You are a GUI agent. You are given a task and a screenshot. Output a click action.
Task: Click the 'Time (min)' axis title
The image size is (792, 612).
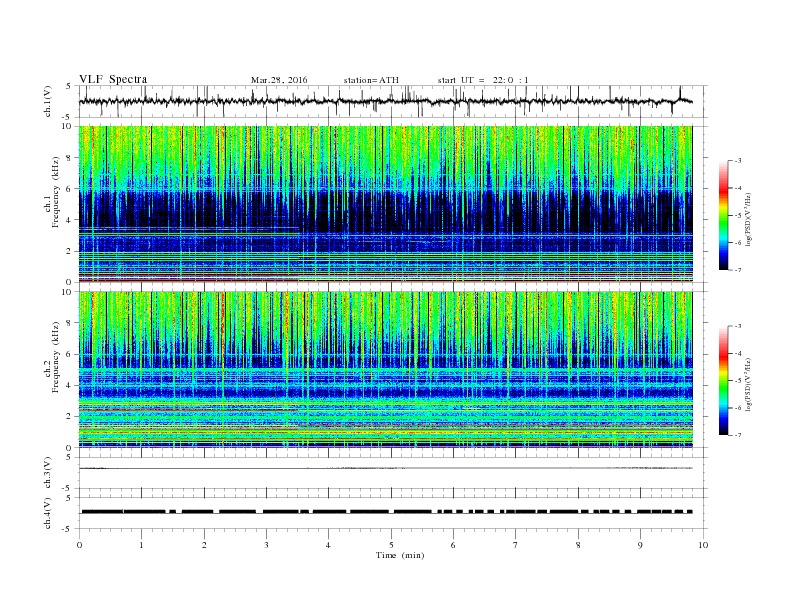tap(400, 555)
